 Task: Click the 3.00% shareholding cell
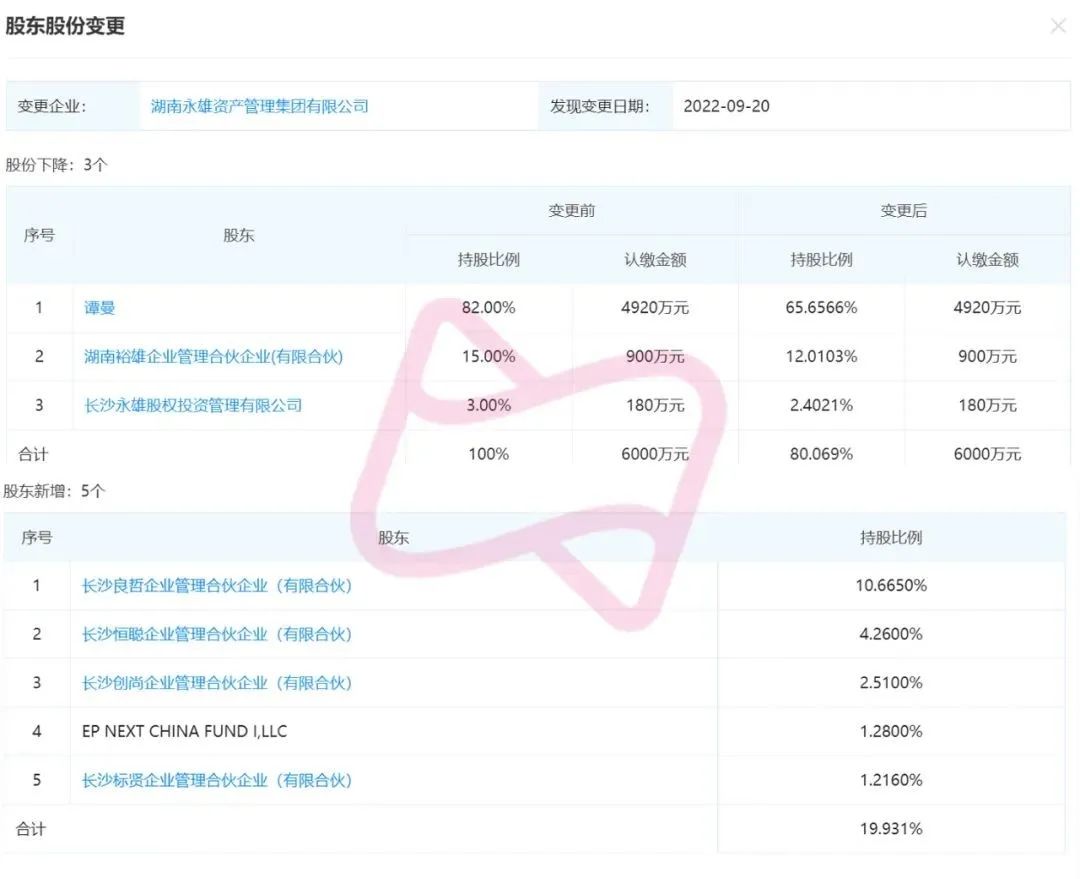(488, 406)
